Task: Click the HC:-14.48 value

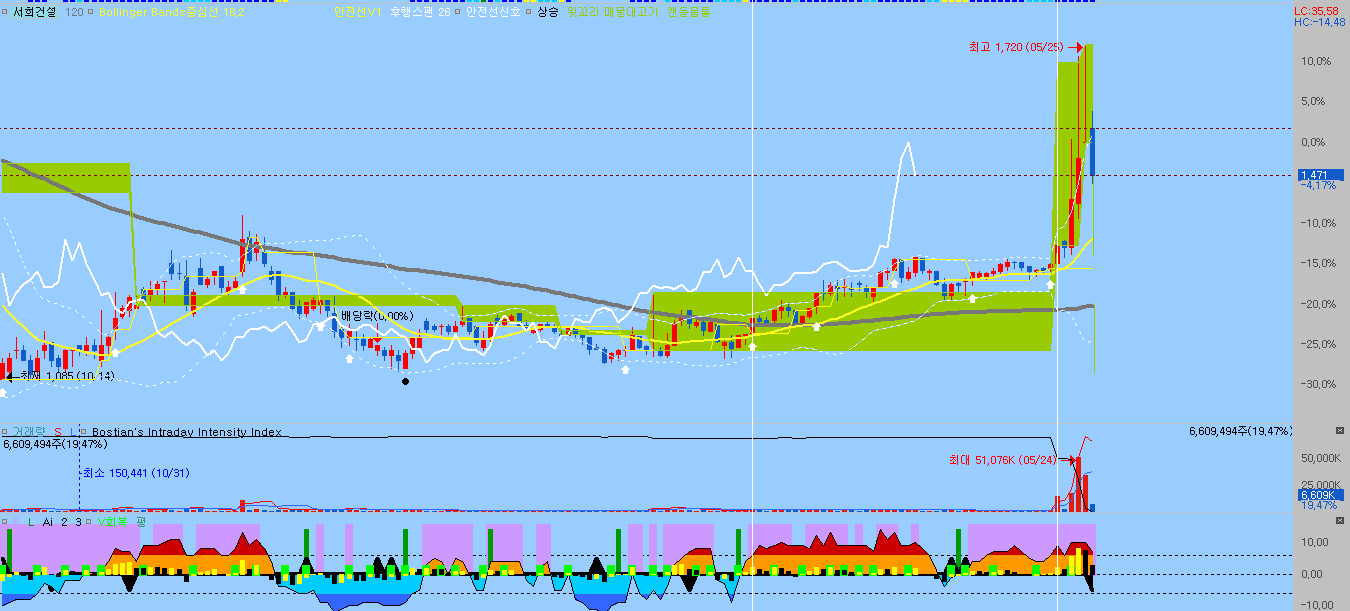Action: pos(1319,22)
